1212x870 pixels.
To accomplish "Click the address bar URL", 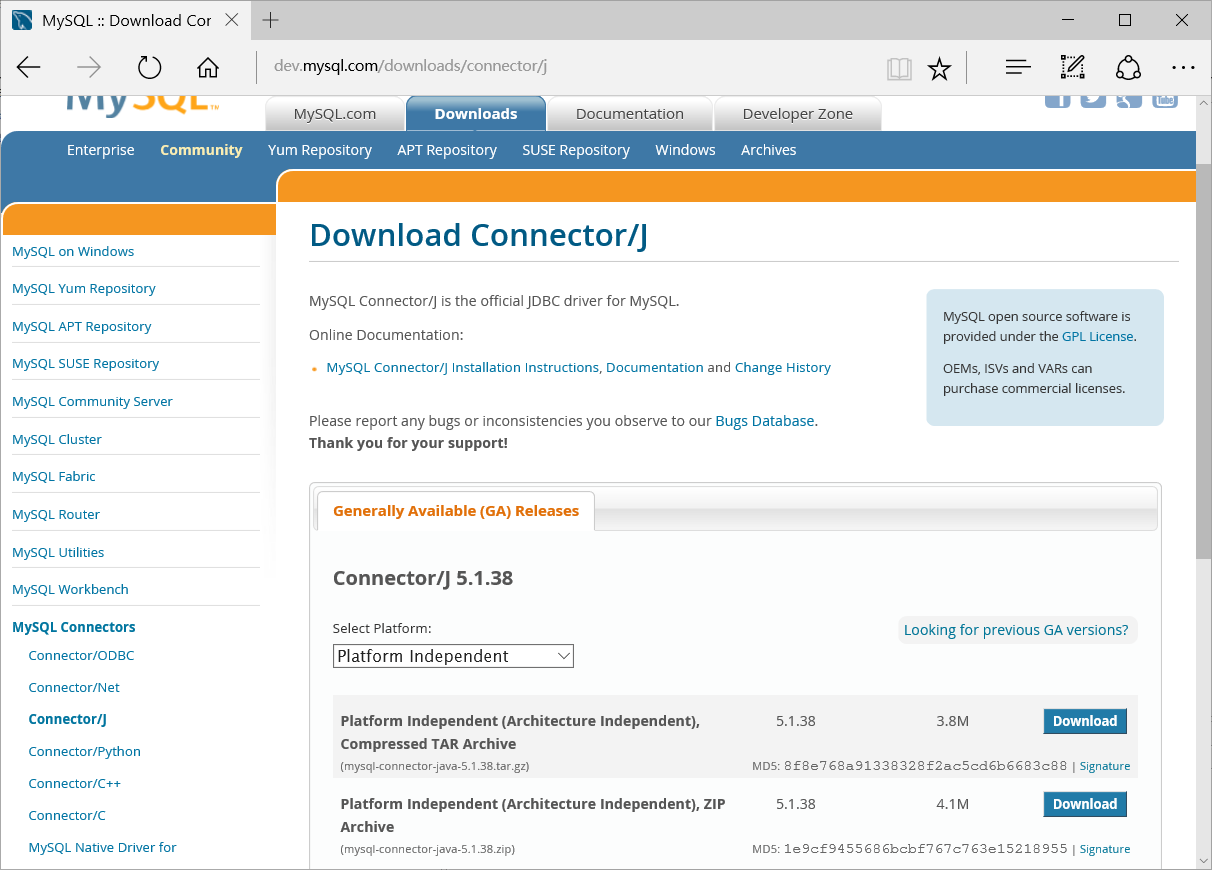I will 411,67.
